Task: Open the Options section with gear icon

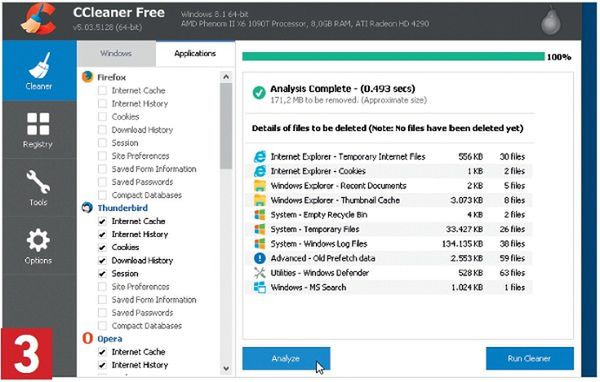Action: pos(39,246)
